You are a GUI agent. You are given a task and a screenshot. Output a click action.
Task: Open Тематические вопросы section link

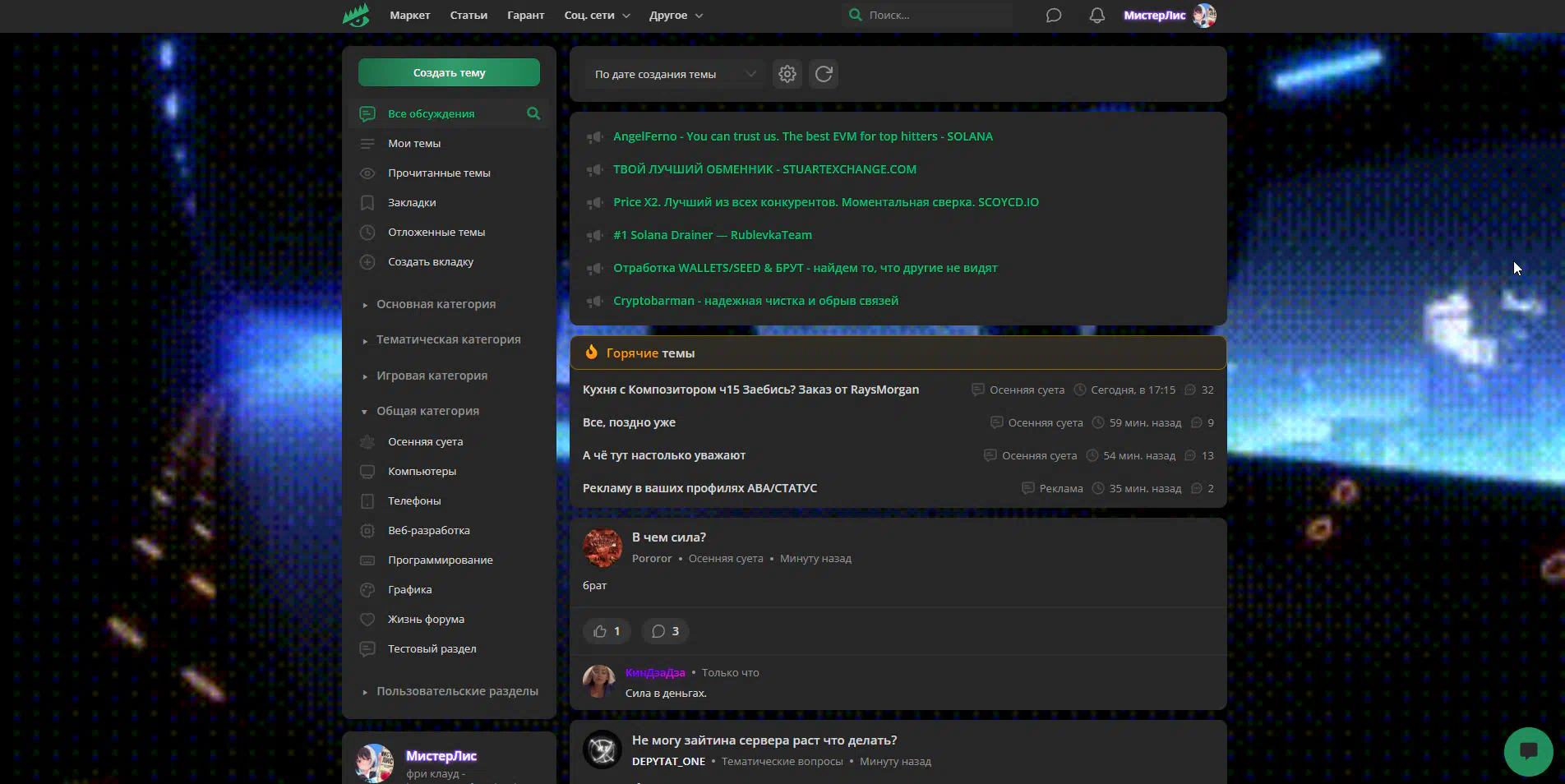pyautogui.click(x=782, y=762)
